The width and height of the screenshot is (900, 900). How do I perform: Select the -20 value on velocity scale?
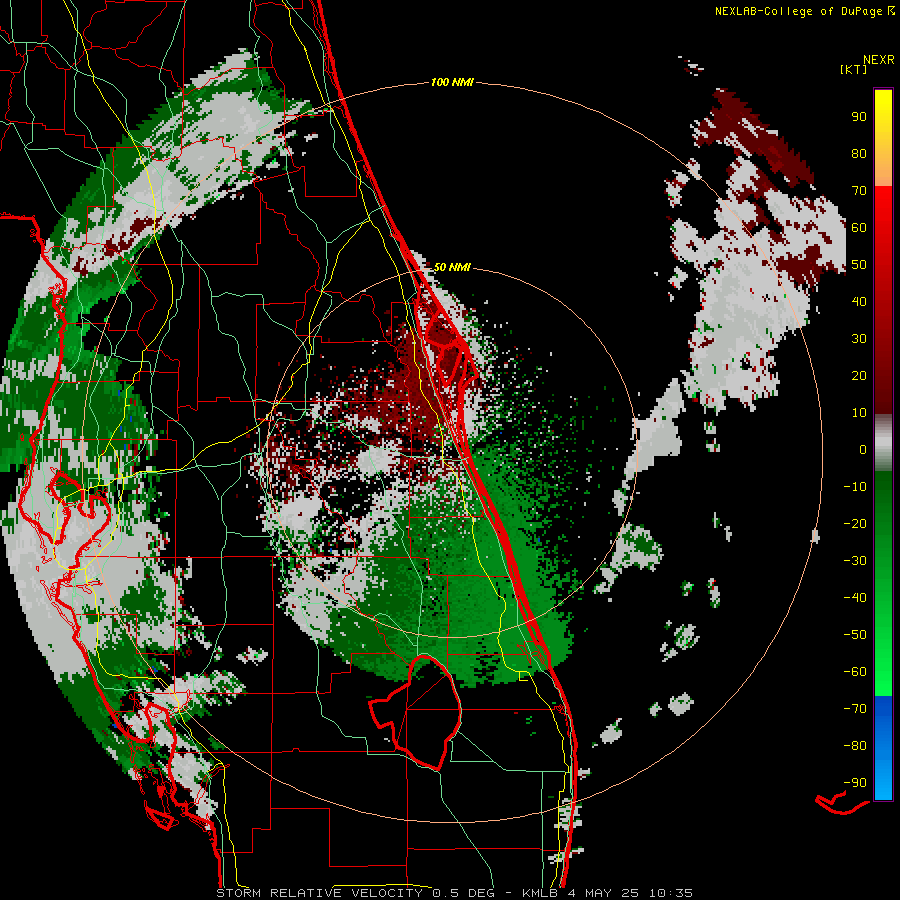(x=855, y=523)
